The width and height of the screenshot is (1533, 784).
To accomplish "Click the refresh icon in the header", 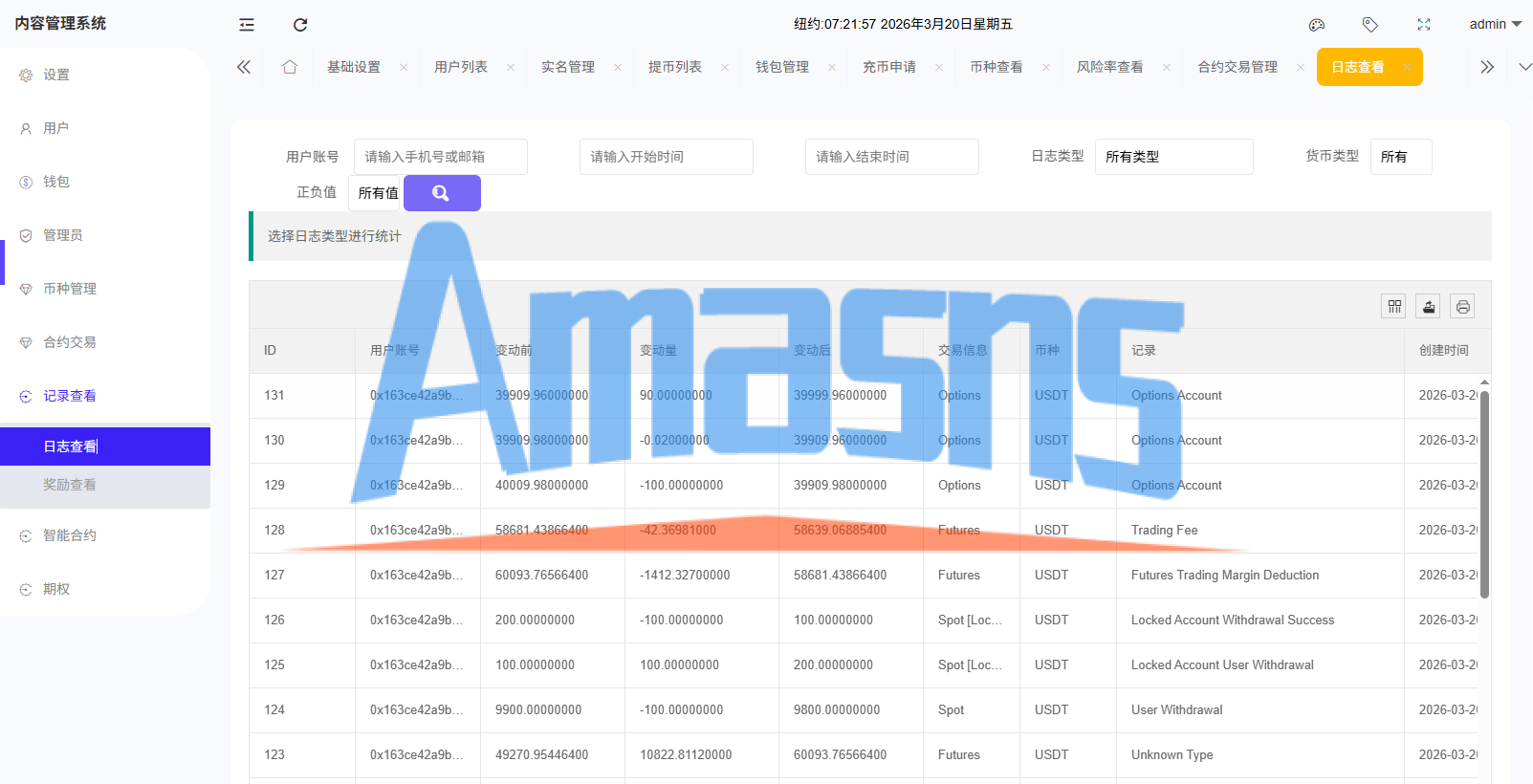I will click(300, 25).
